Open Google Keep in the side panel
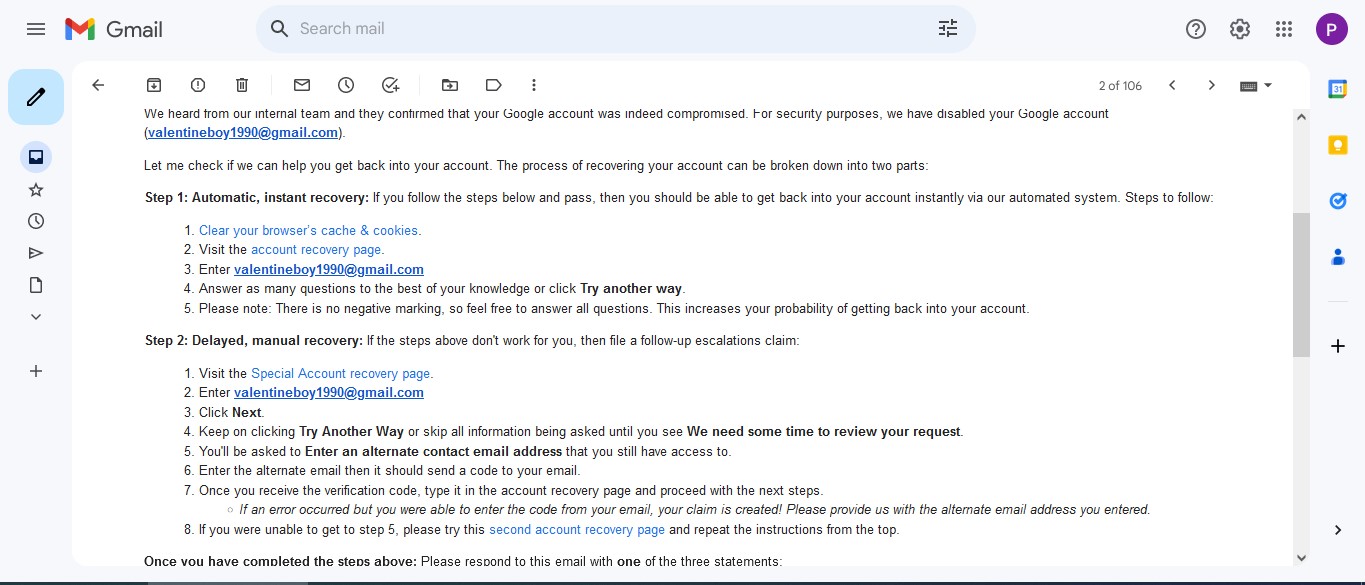Viewport: 1365px width, 585px height. (x=1337, y=145)
